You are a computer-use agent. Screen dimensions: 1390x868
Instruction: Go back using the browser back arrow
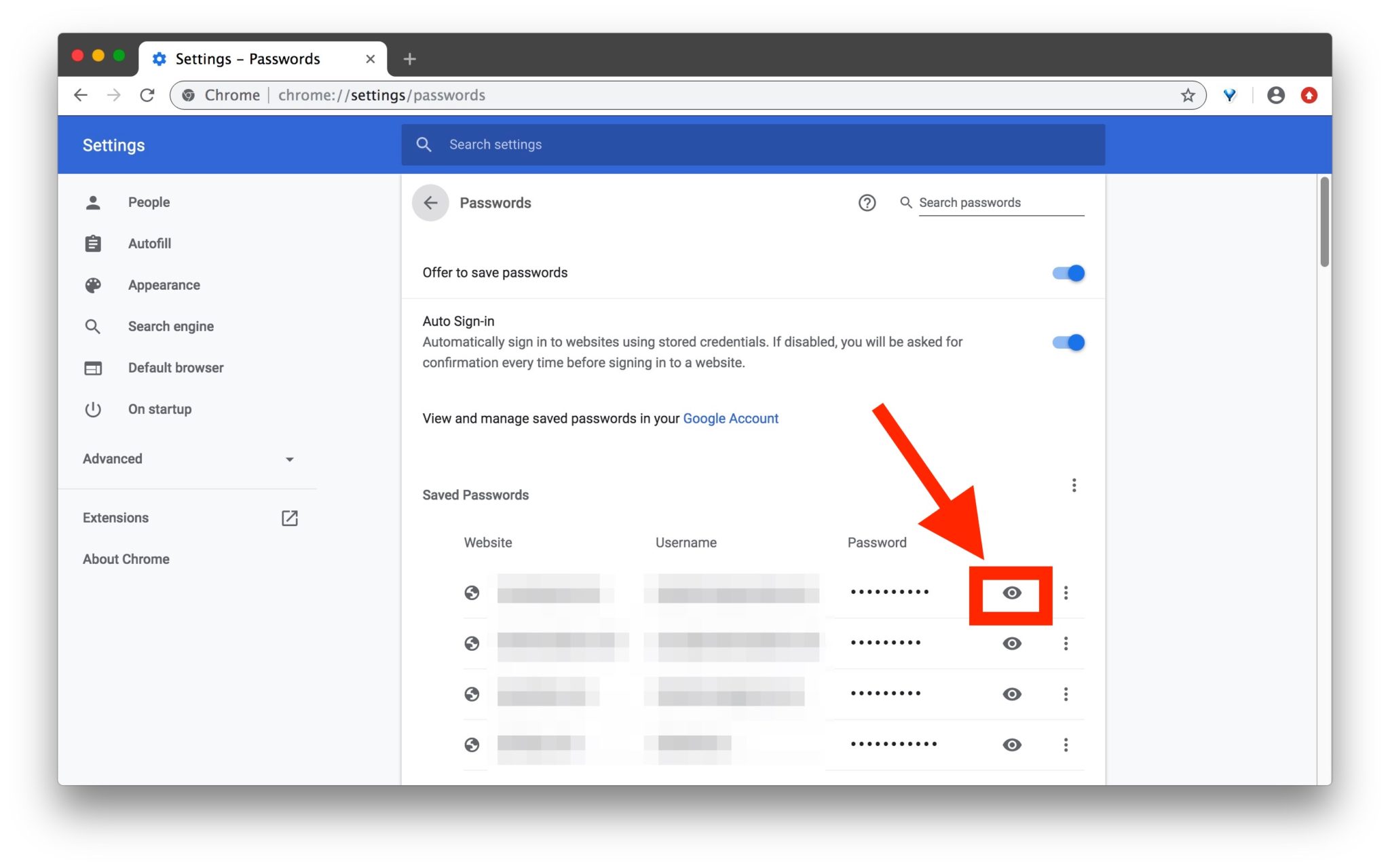[81, 95]
